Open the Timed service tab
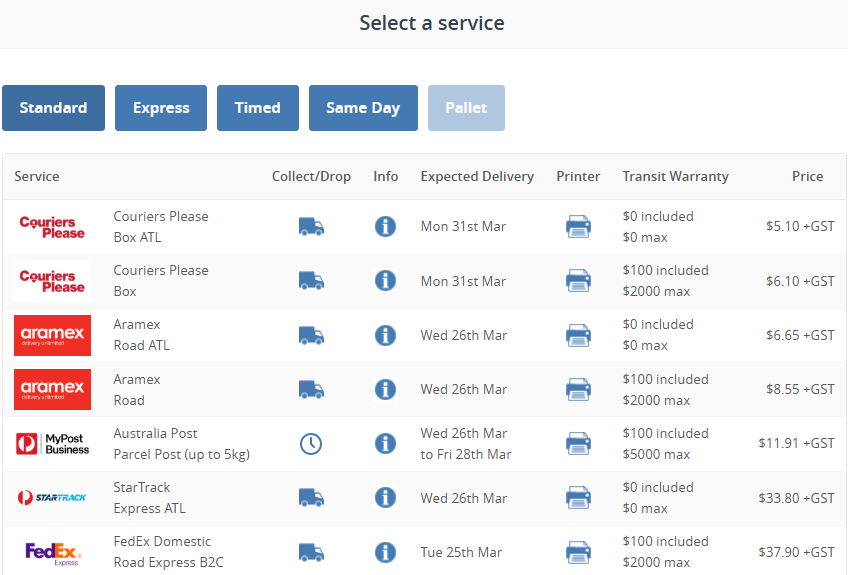848x575 pixels. (x=257, y=108)
